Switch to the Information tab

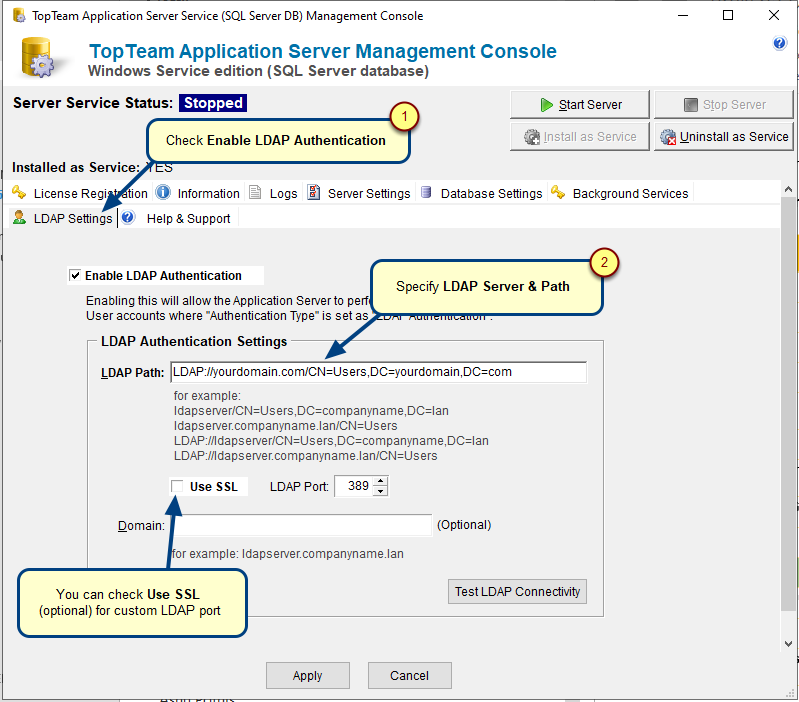tap(198, 194)
